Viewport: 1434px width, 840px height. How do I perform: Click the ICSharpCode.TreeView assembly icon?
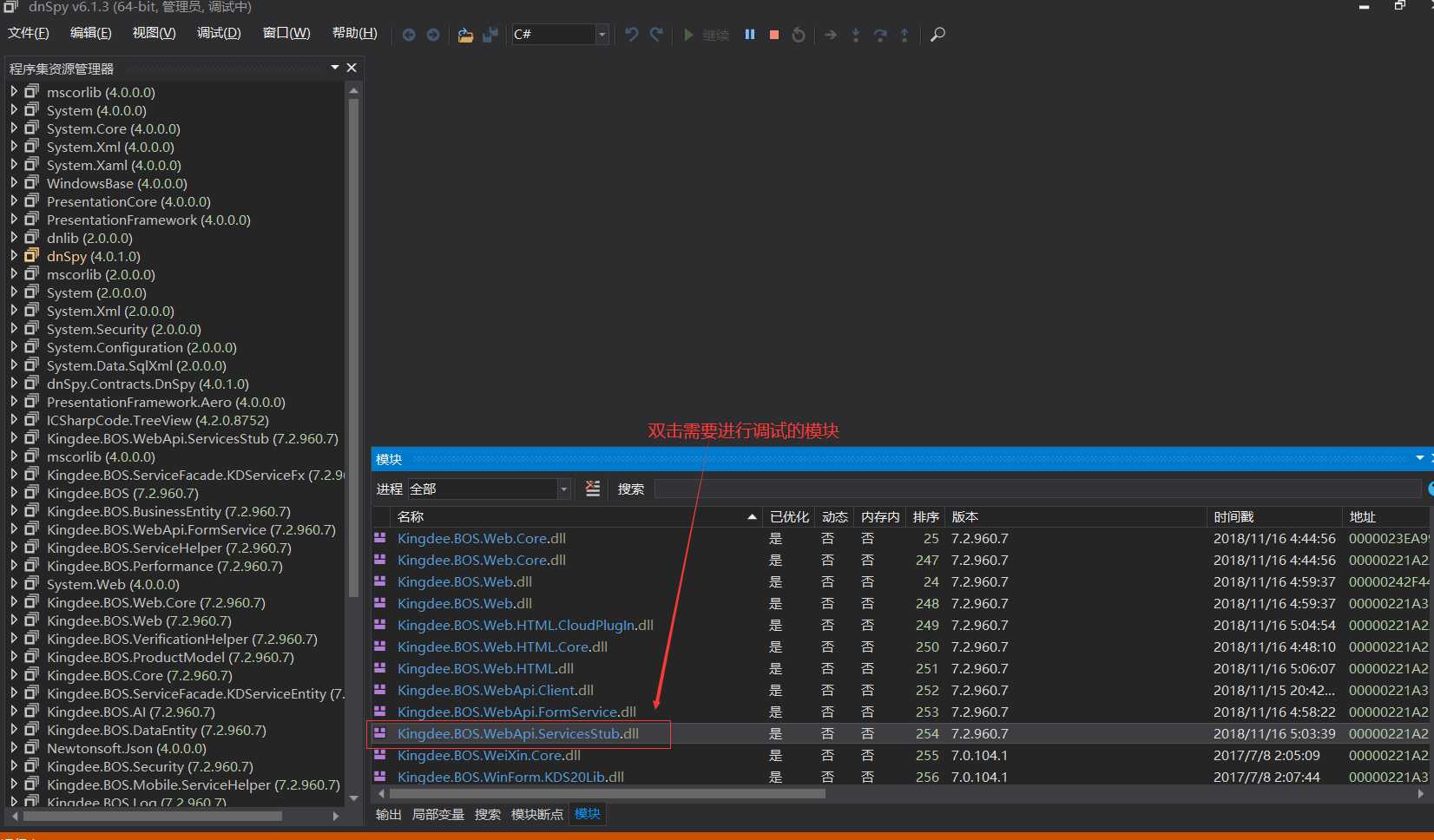pos(32,419)
